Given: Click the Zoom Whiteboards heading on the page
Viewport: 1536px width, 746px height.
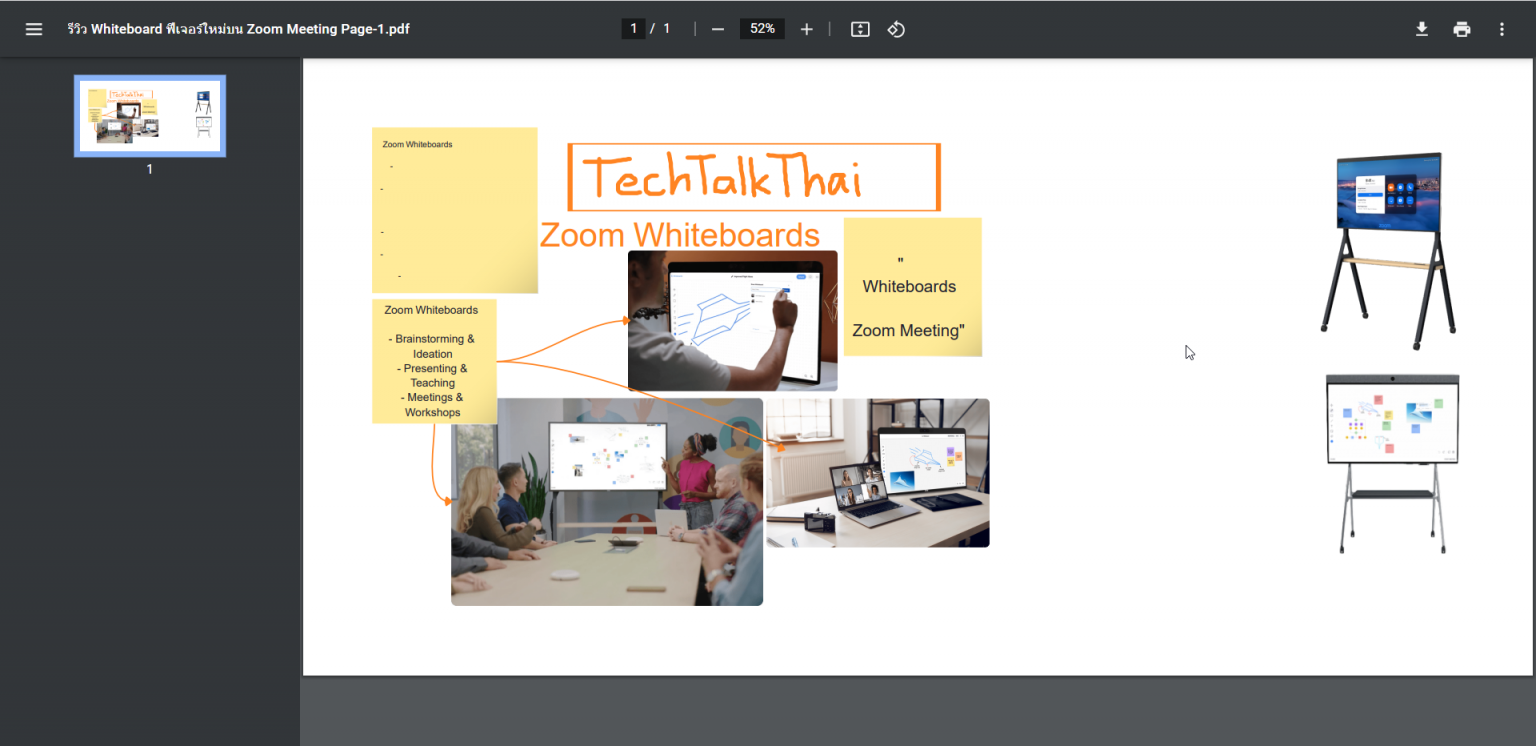Looking at the screenshot, I should click(x=680, y=234).
